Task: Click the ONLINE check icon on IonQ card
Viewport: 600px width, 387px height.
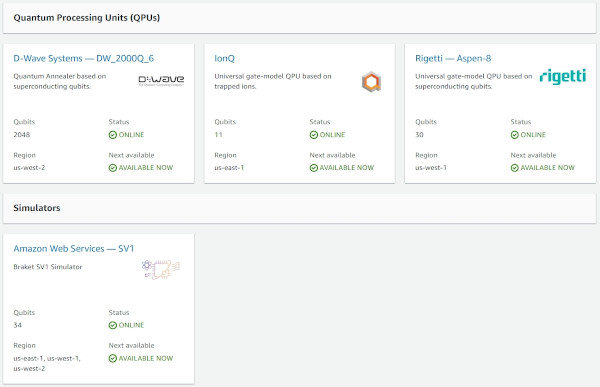Action: [x=314, y=135]
